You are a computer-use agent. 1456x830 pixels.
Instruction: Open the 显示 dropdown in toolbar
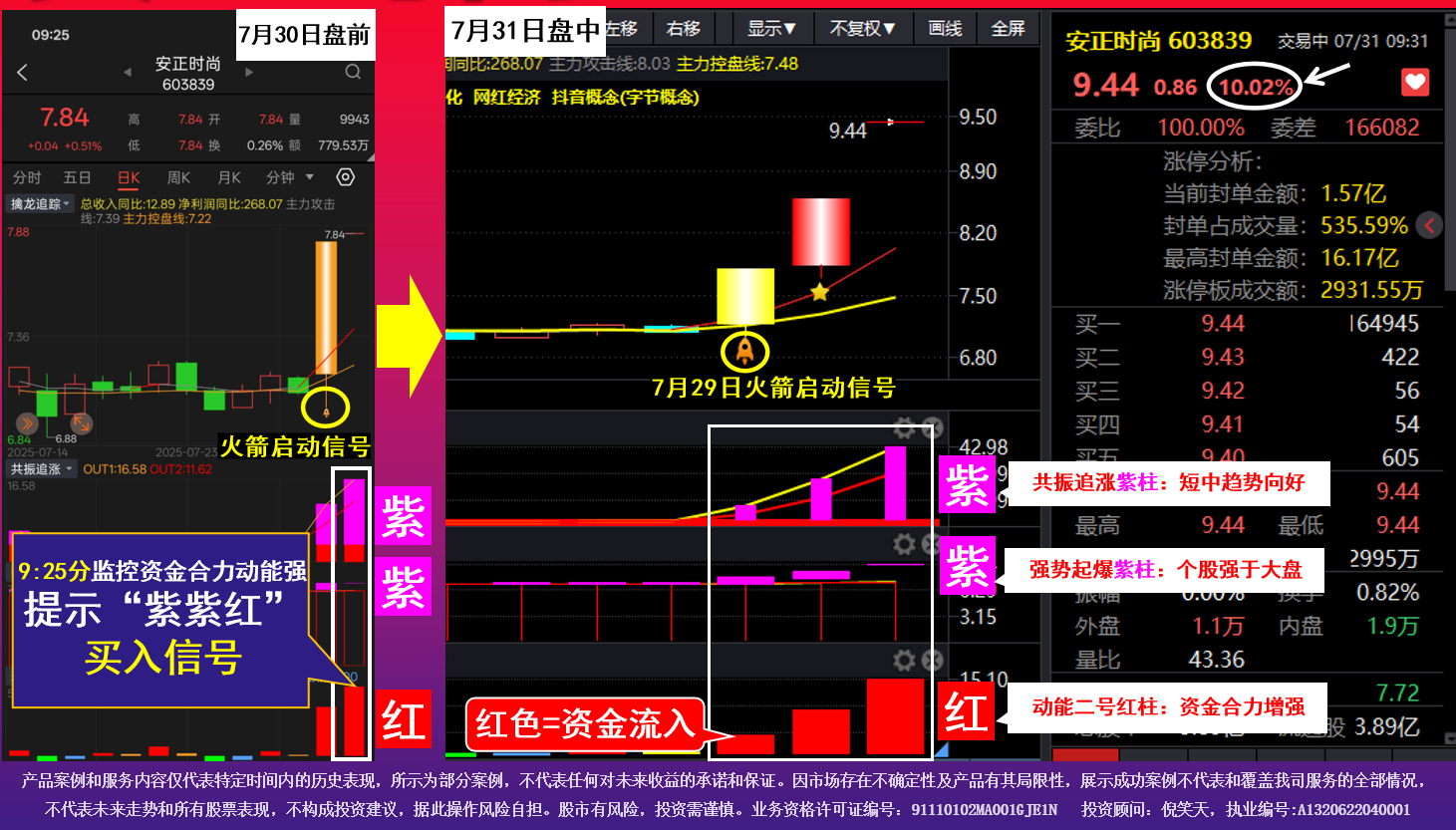tap(771, 28)
